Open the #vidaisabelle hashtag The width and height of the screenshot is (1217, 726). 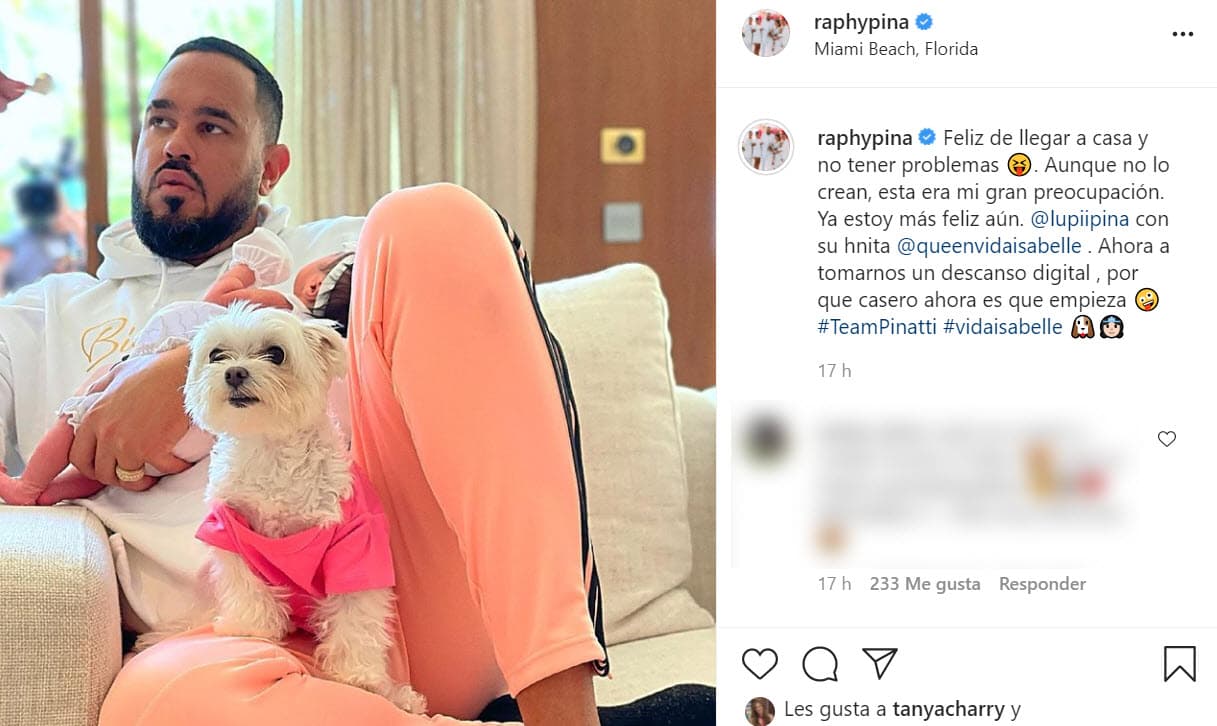1003,327
